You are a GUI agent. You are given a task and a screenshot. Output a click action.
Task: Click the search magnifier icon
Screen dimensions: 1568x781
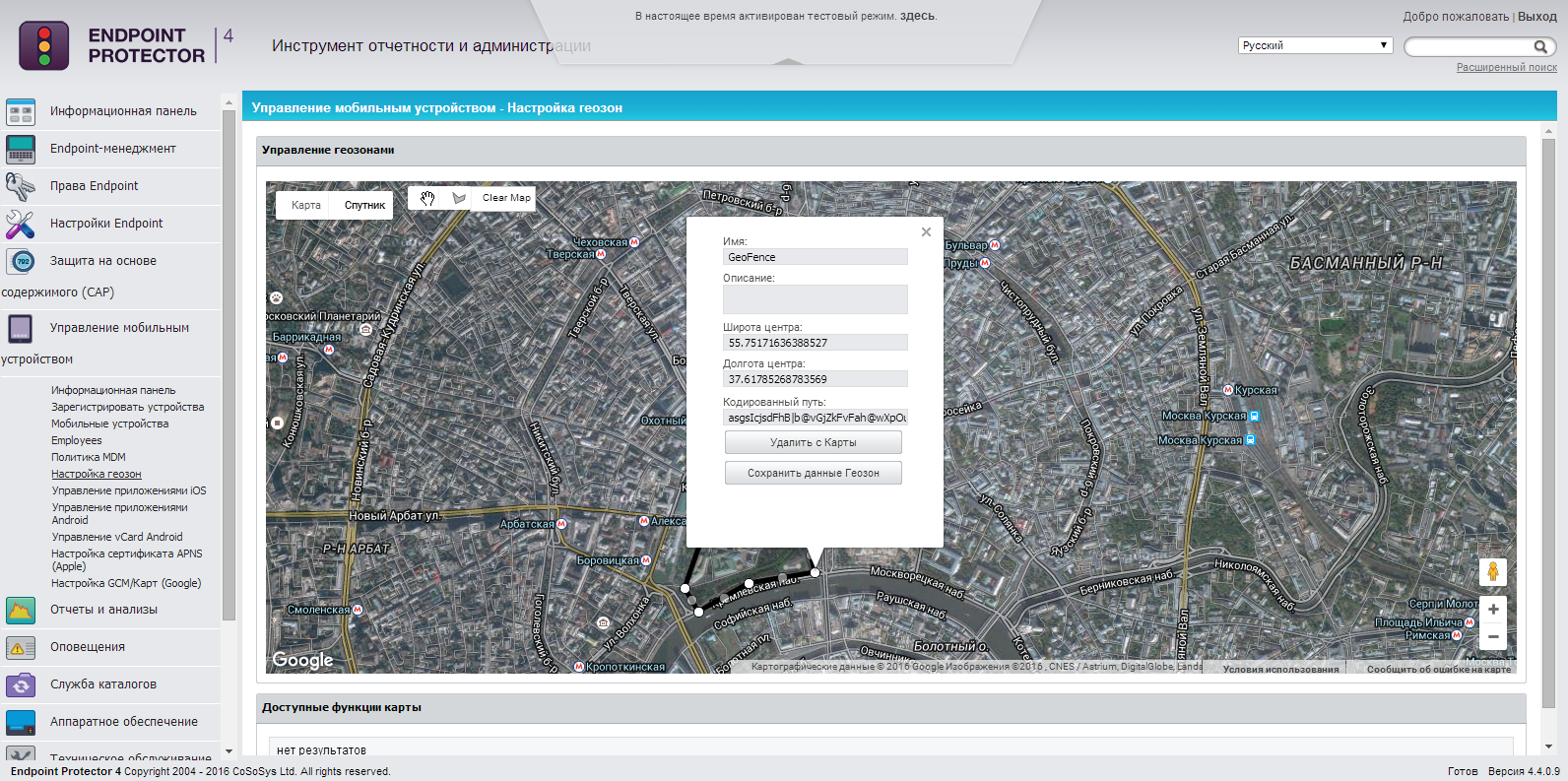coord(1540,46)
